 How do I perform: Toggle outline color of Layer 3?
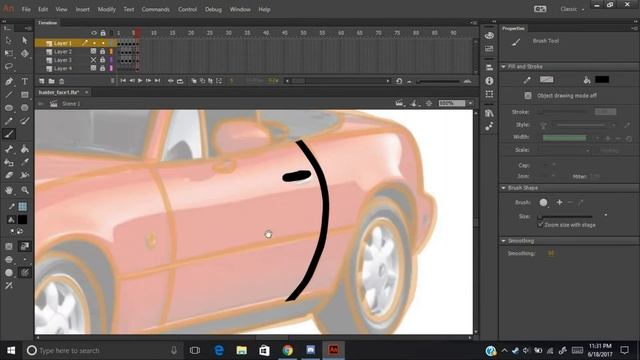111,60
